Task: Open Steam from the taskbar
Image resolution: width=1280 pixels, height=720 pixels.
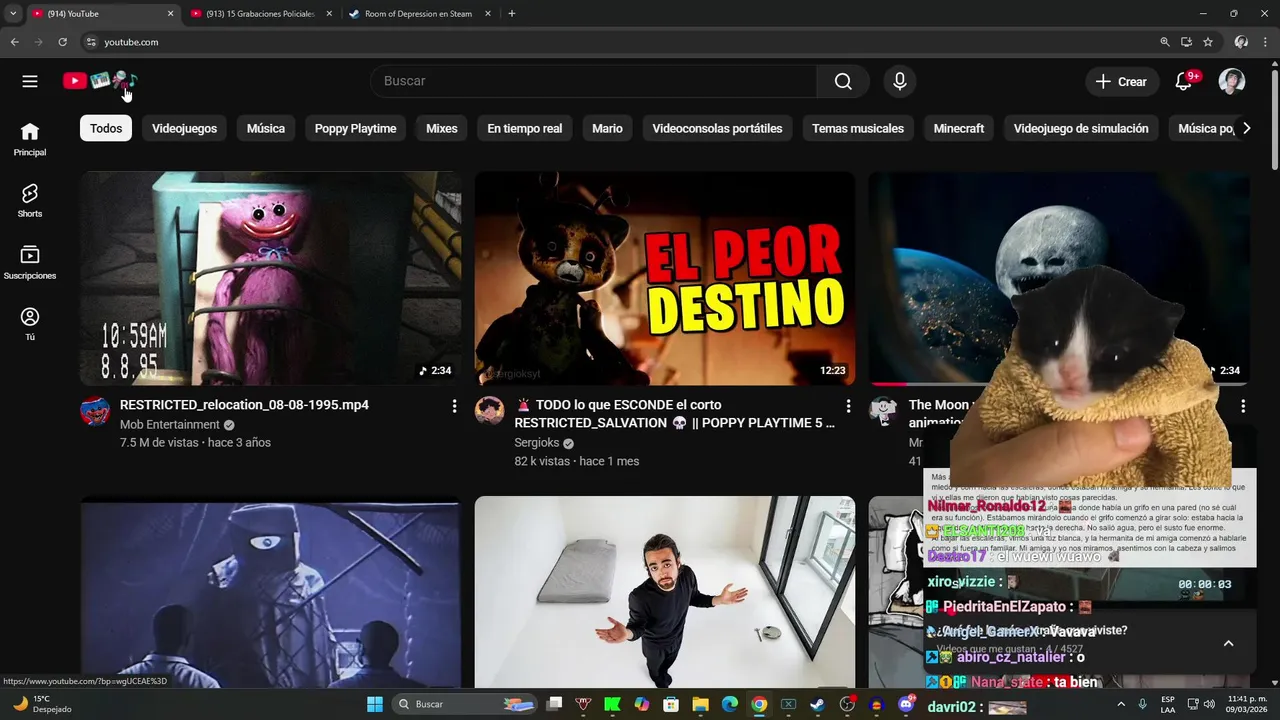Action: (817, 704)
